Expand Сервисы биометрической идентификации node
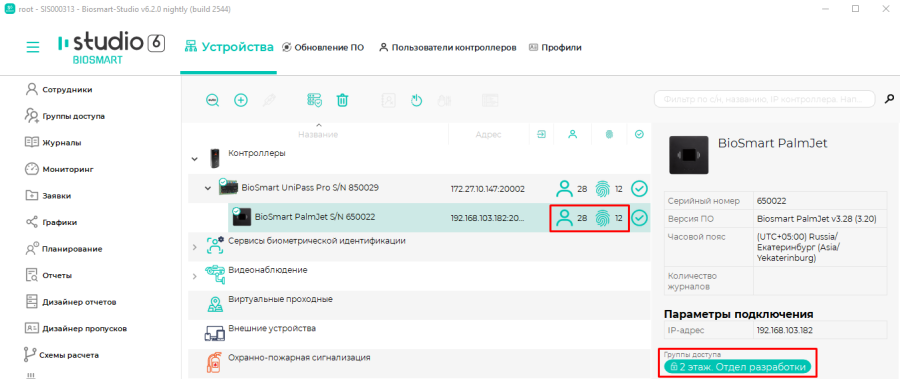 194,247
